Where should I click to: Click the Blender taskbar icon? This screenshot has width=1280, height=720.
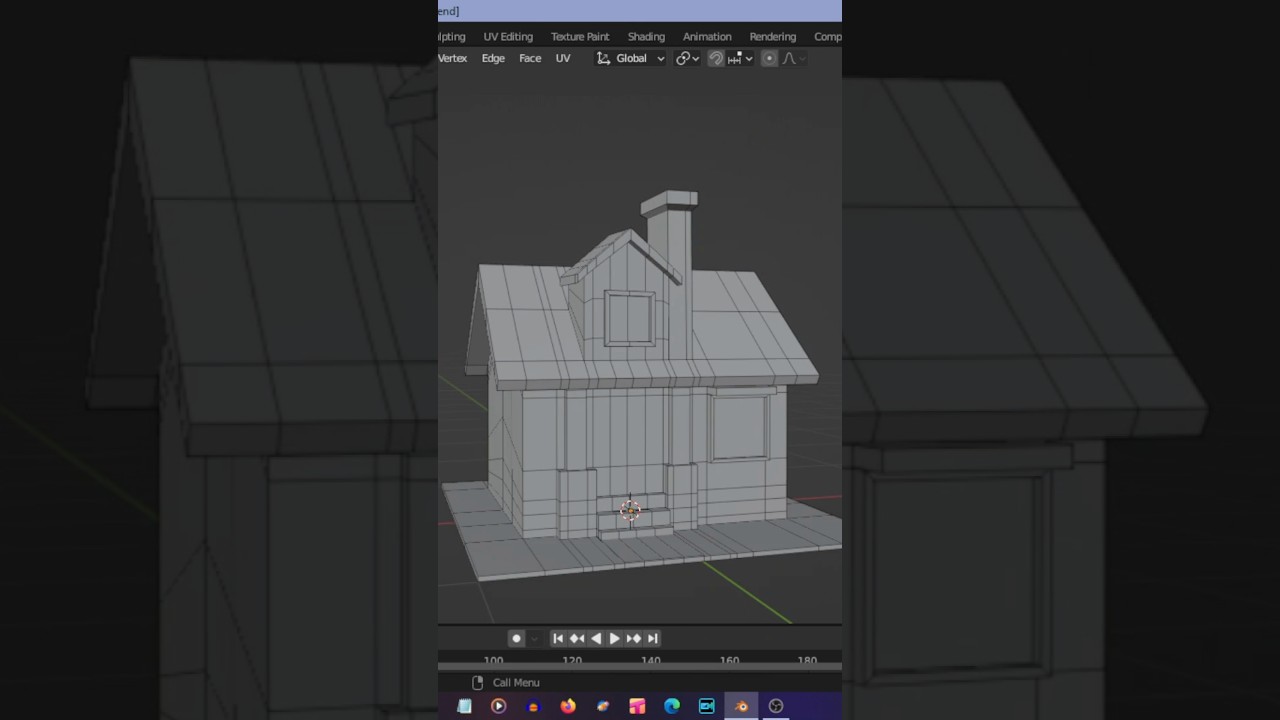[741, 706]
